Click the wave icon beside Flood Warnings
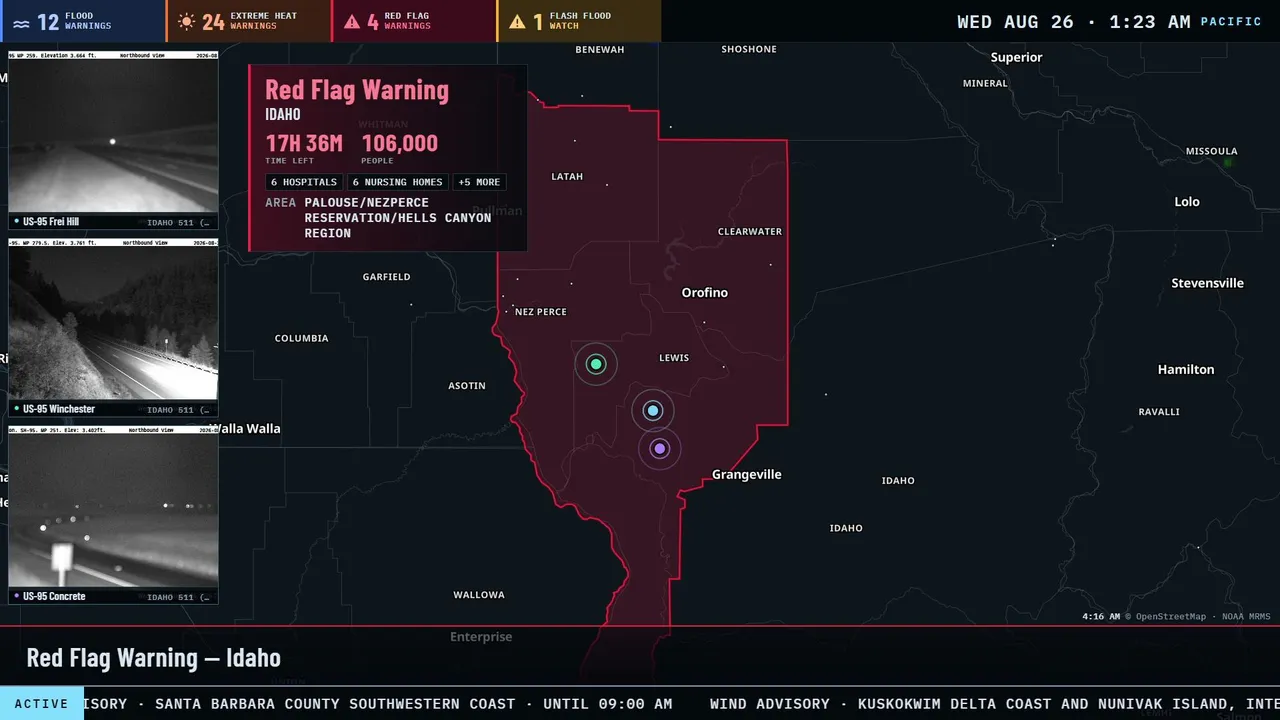Screen dimensions: 1280x720 click(x=21, y=22)
